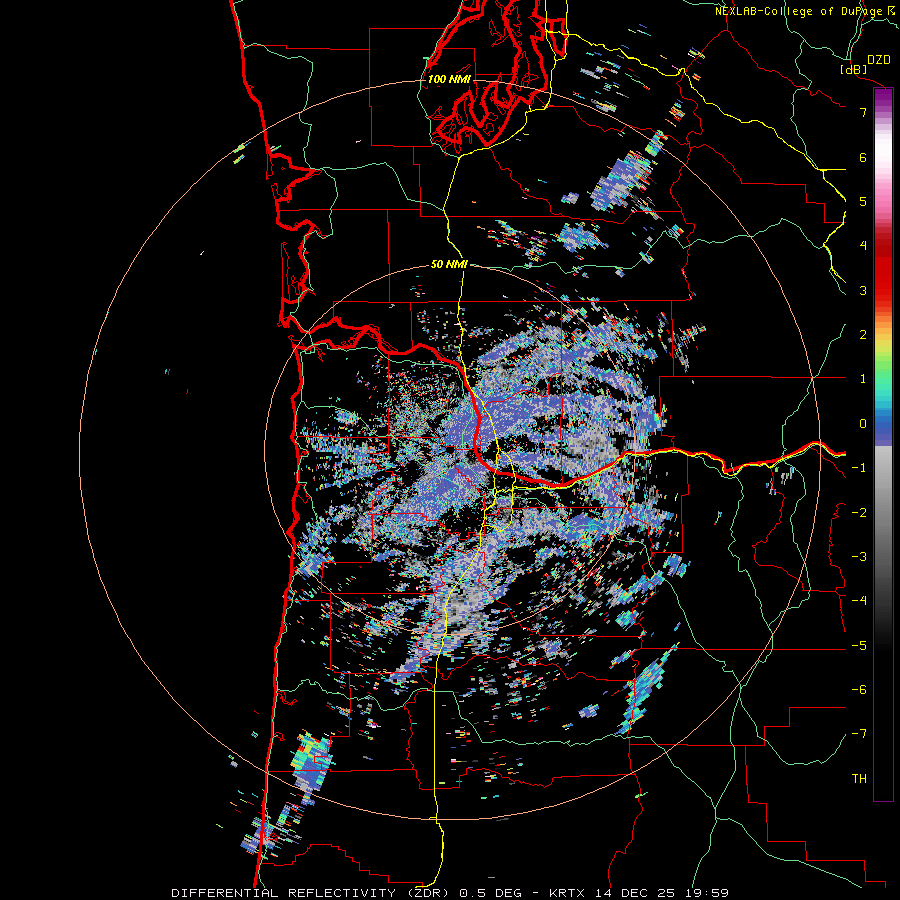Click the '50 NMI' range ring label
900x900 pixels.
tap(449, 265)
